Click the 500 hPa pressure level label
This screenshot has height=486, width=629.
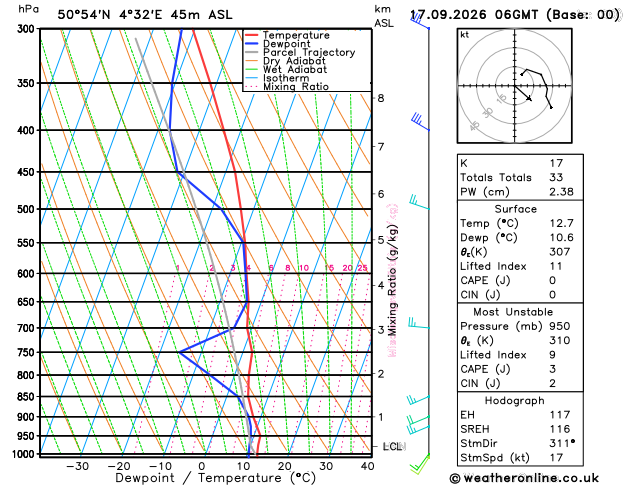(28, 209)
